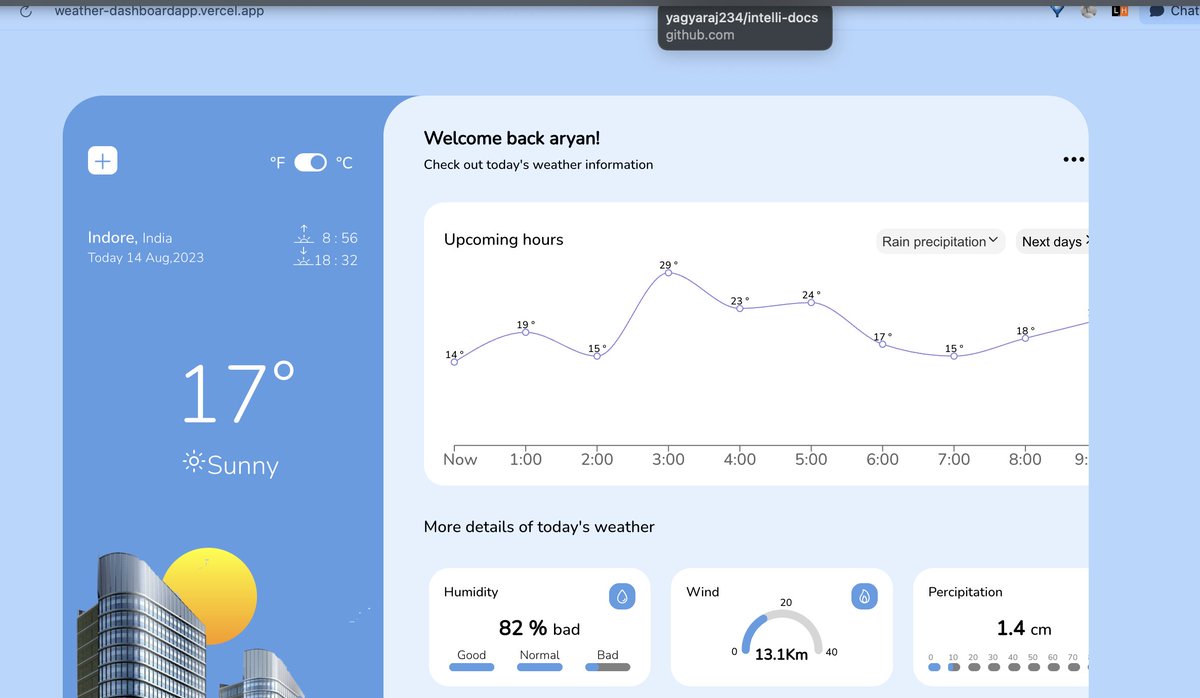Select the Bad humidity level indicator
1200x698 pixels.
pyautogui.click(x=607, y=665)
